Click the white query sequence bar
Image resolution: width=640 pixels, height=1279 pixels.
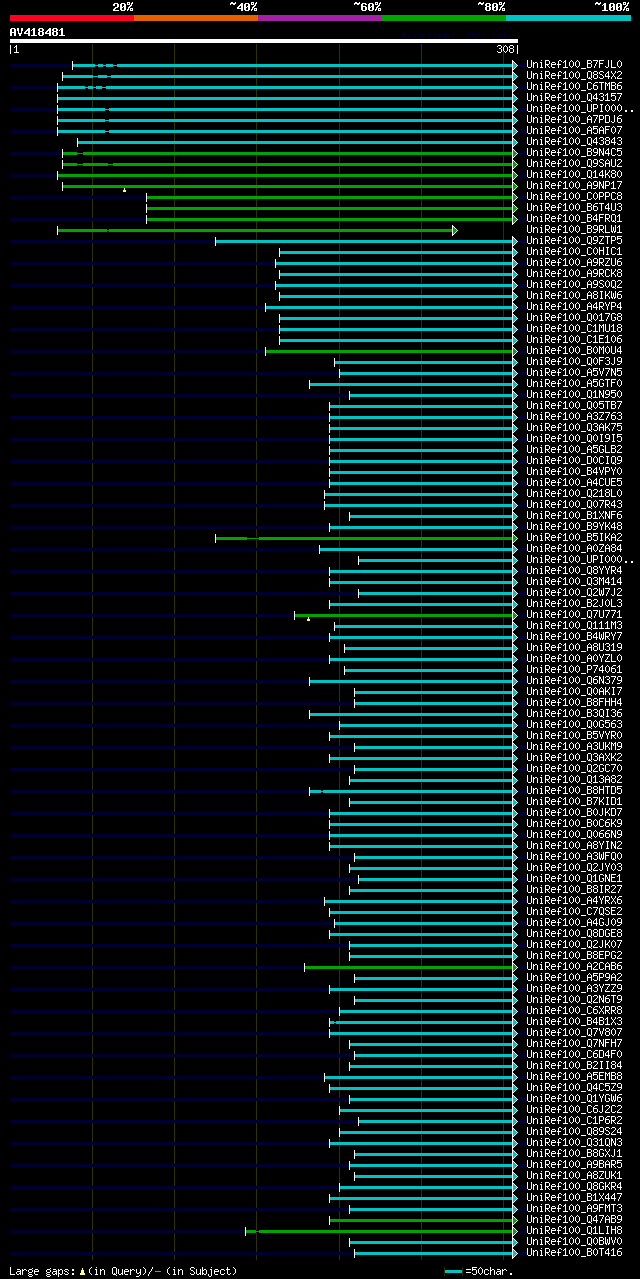(263, 40)
